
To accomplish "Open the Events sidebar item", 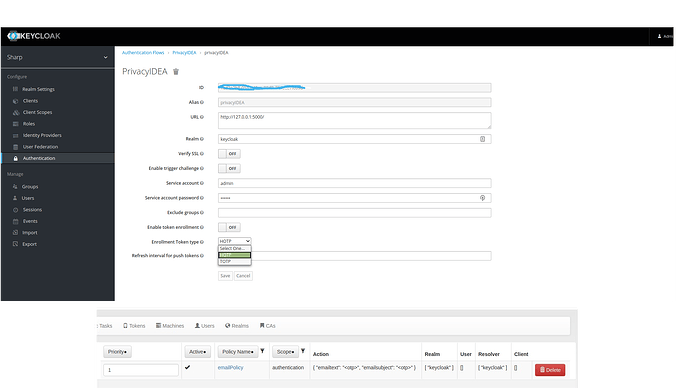I will 30,221.
